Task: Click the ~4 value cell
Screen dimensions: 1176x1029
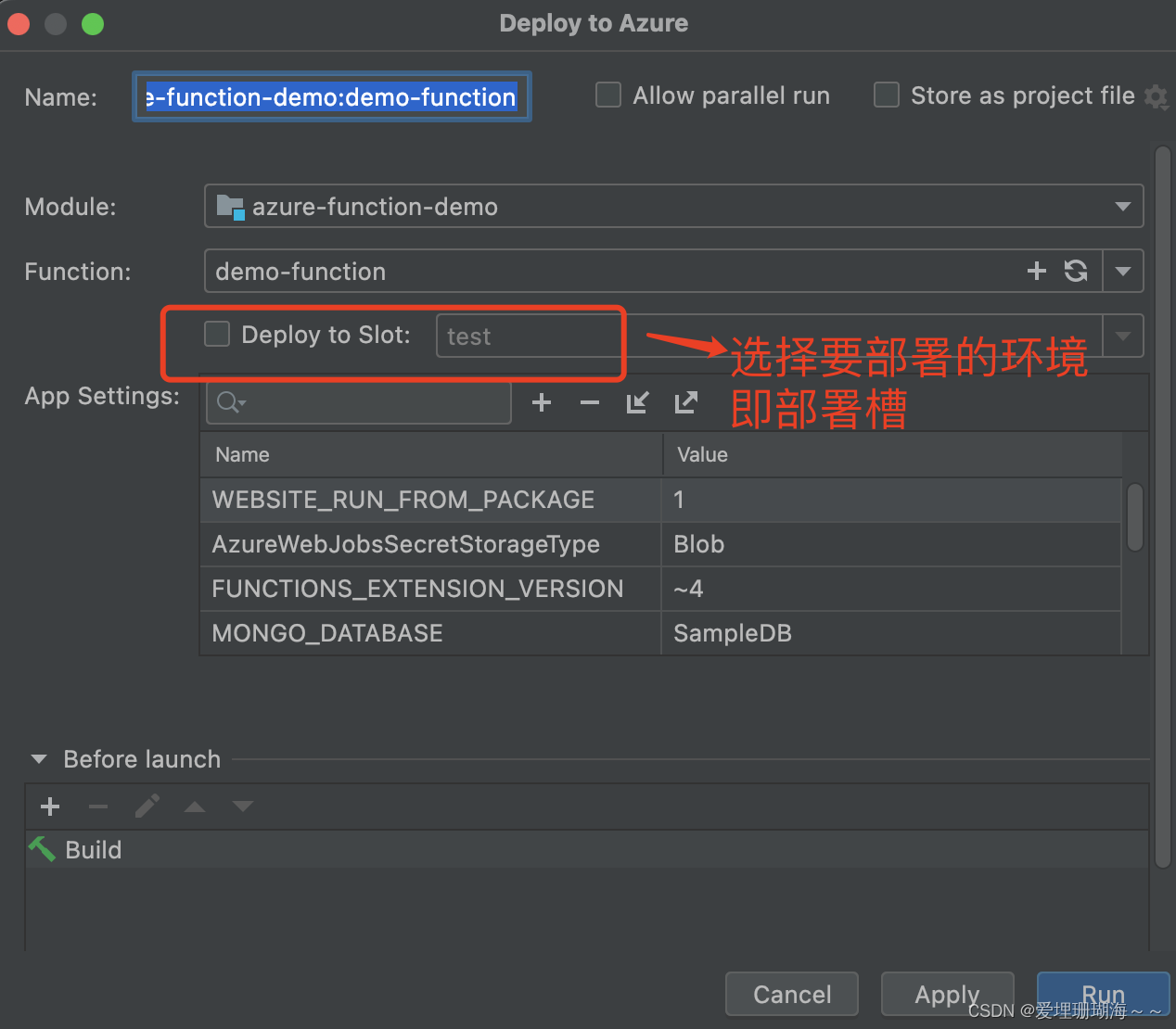Action: [x=891, y=589]
